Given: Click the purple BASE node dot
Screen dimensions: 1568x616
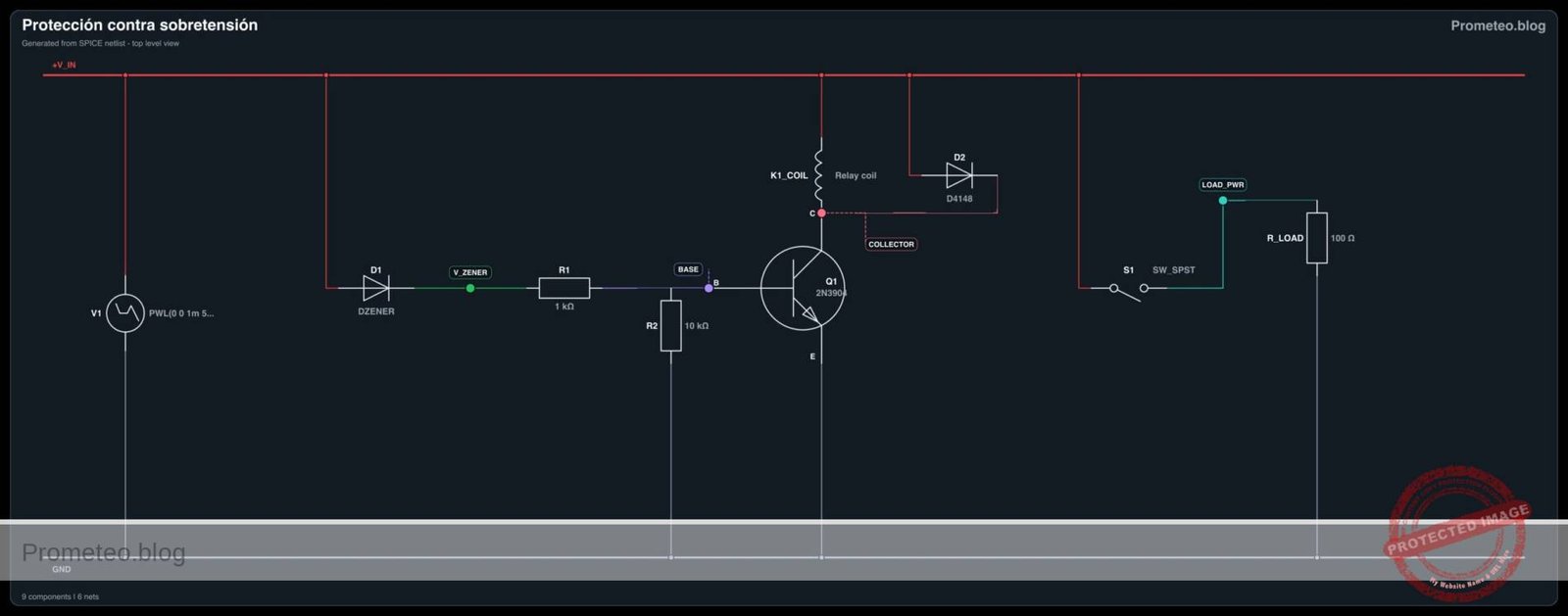Looking at the screenshot, I should [x=709, y=288].
